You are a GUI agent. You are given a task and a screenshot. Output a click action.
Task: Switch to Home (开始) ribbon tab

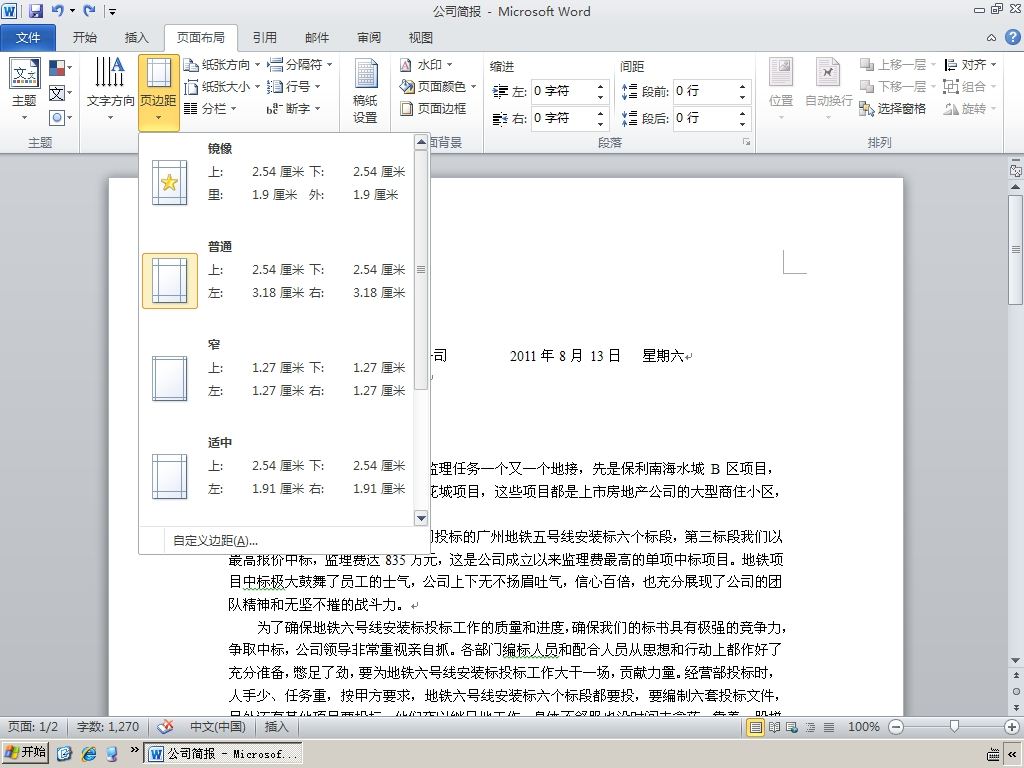[85, 38]
